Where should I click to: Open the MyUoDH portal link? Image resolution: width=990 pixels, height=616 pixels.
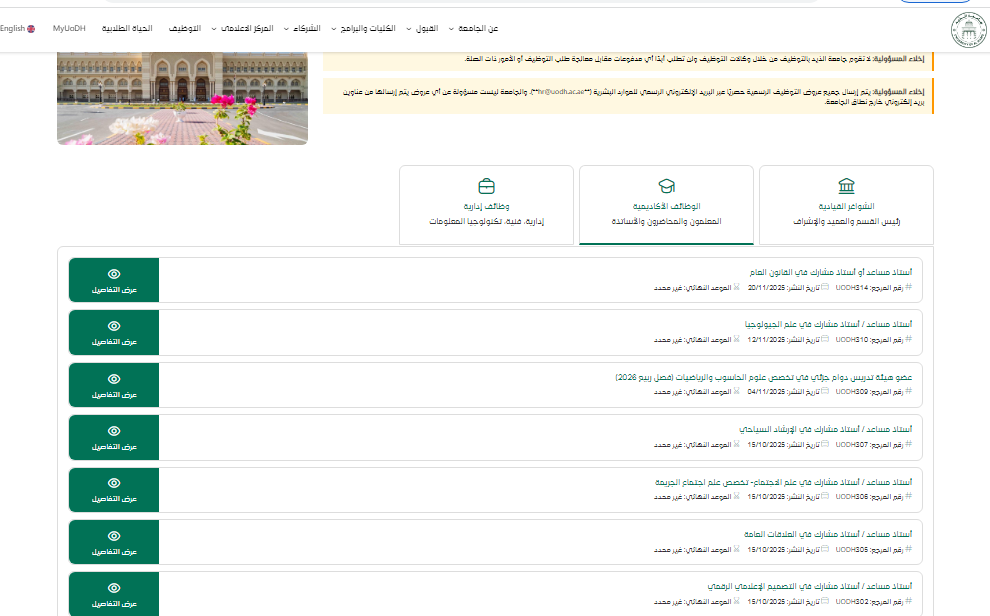click(x=68, y=29)
